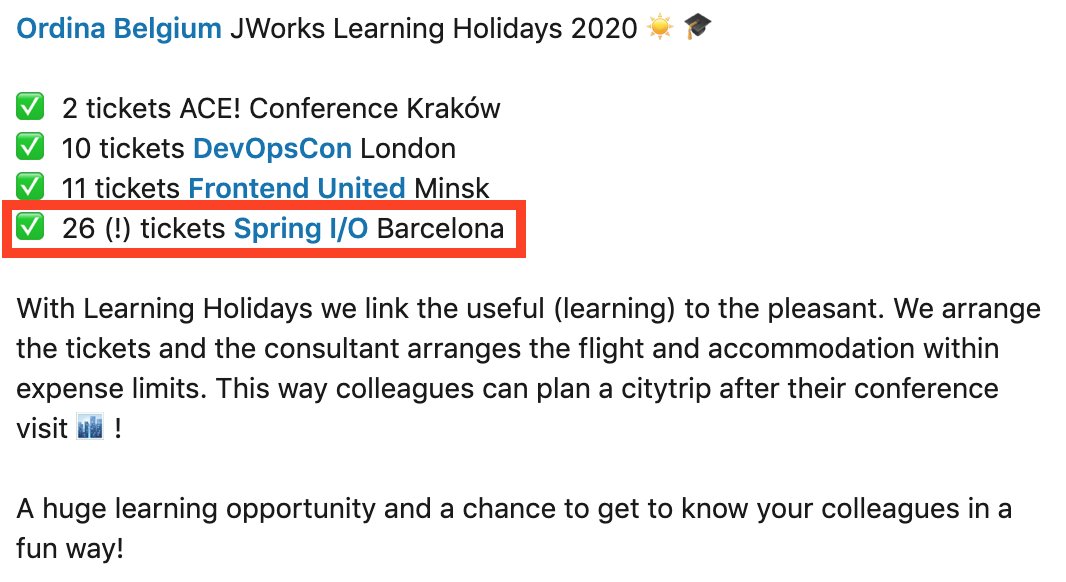
Task: Click the word 'Minsk' after Frontend United
Action: pyautogui.click(x=451, y=188)
